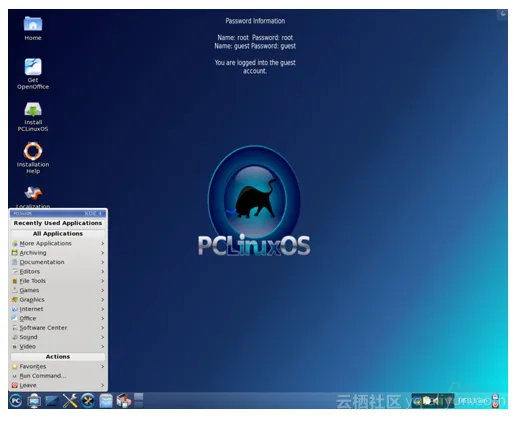Click the show desktop monitor icon in taskbar

click(x=34, y=400)
